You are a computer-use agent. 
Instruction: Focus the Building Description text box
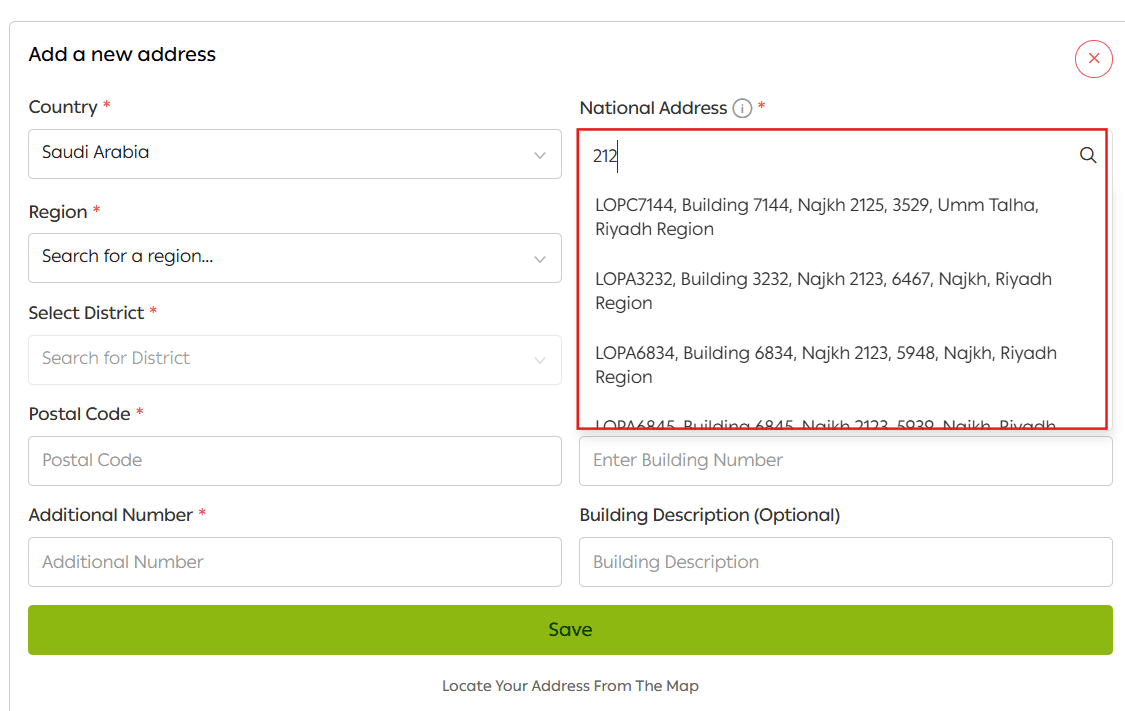coord(845,562)
